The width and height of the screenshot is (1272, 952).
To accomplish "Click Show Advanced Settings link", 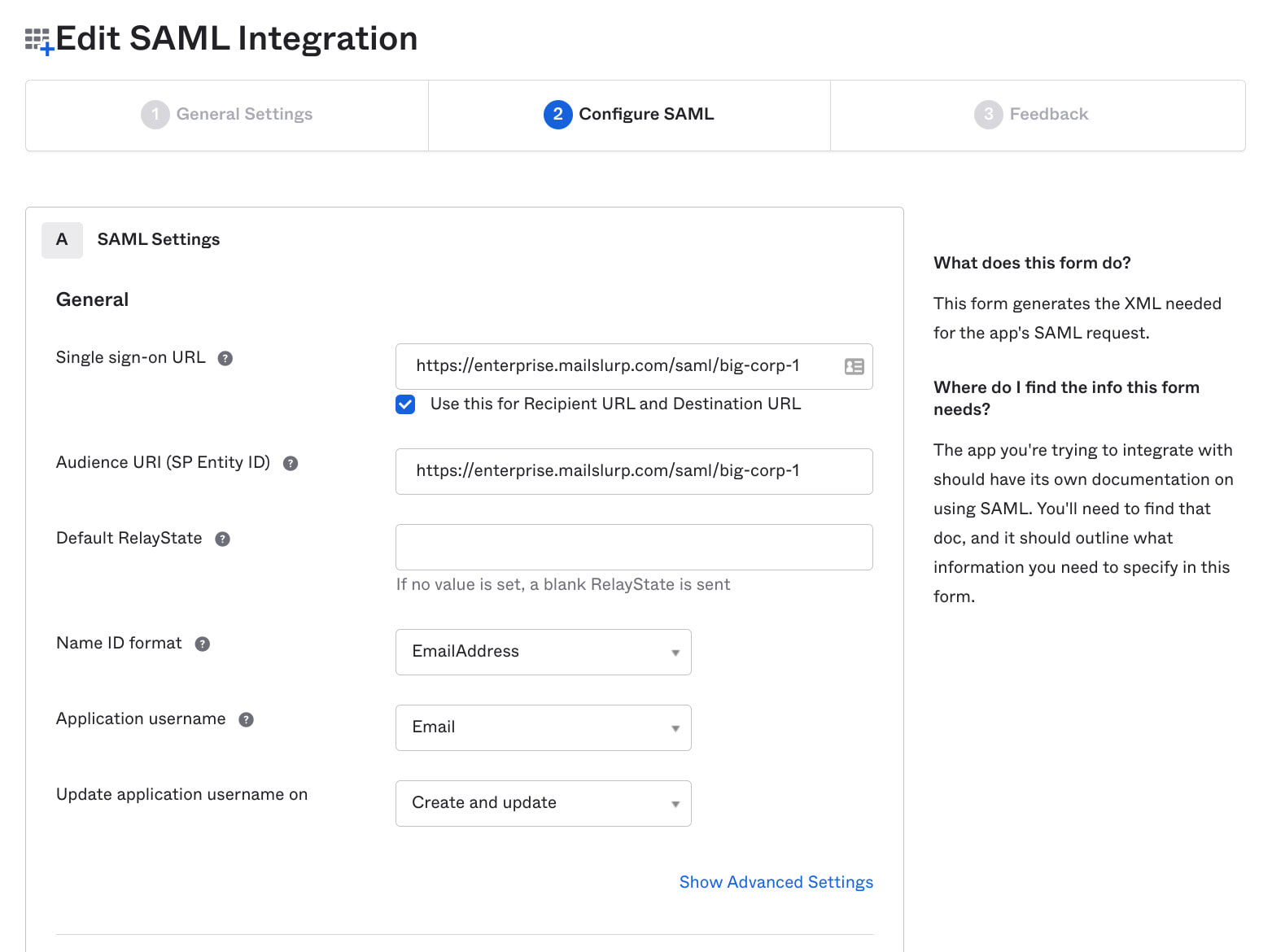I will 776,882.
